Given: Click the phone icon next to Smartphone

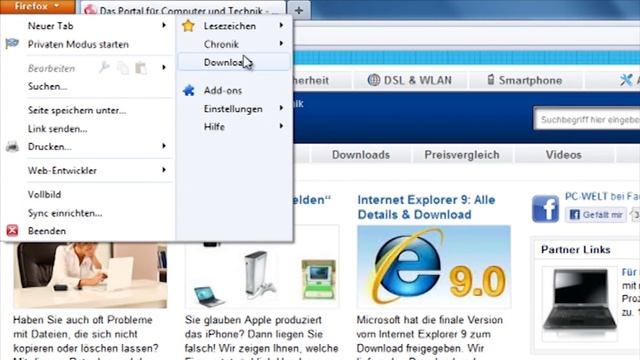Looking at the screenshot, I should click(491, 80).
